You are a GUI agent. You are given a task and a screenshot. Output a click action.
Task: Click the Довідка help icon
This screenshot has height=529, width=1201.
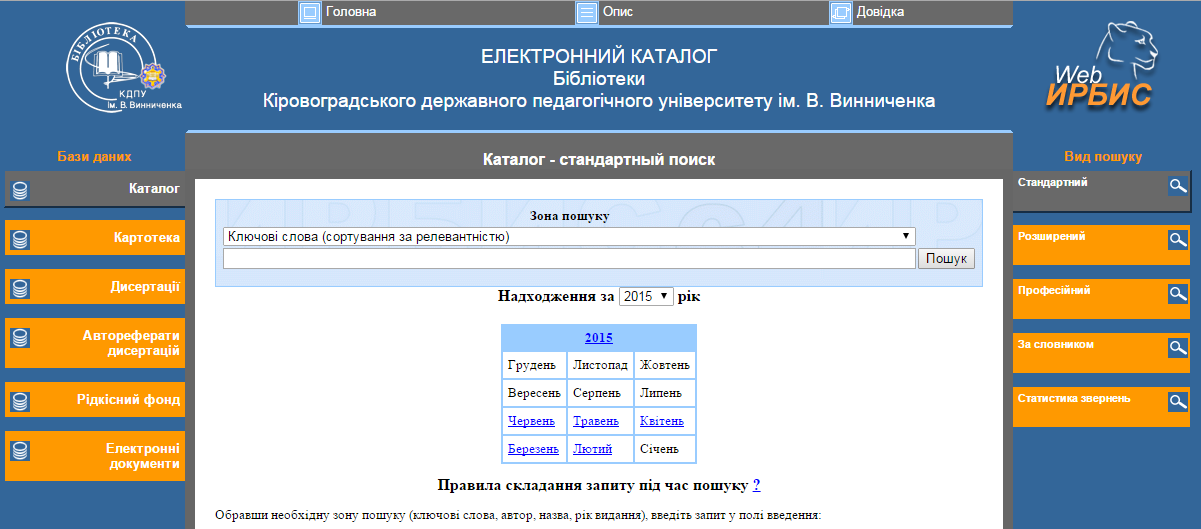pos(840,13)
